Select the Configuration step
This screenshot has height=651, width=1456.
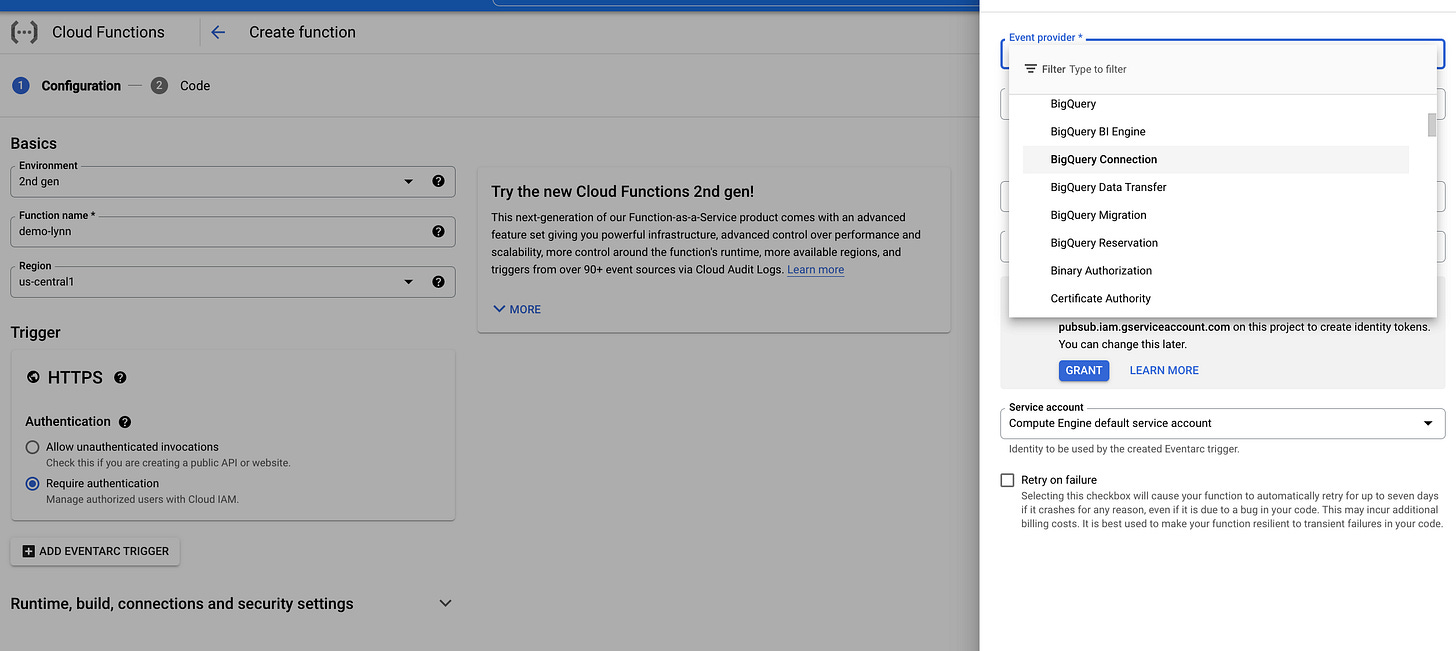click(66, 86)
